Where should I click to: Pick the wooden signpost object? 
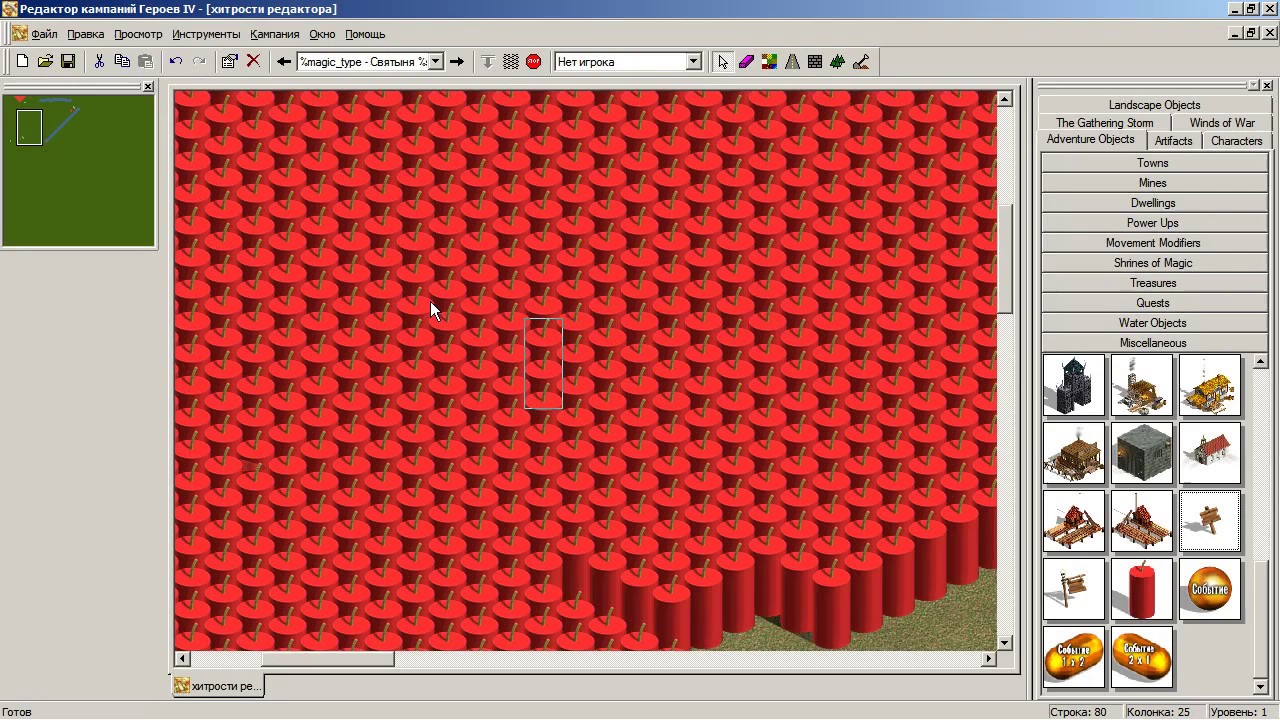pos(1210,521)
